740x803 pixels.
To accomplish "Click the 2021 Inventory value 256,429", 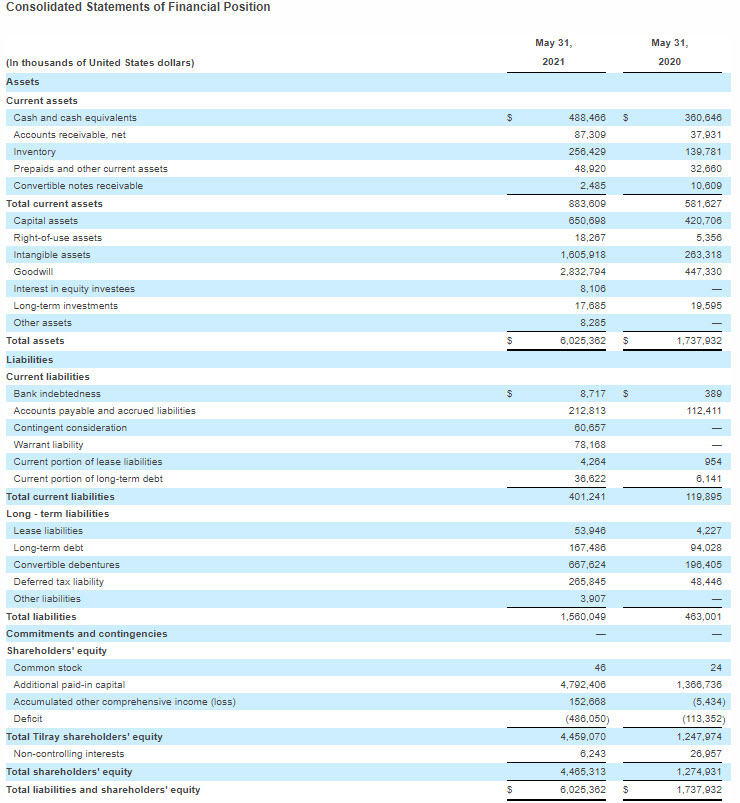I will point(586,152).
